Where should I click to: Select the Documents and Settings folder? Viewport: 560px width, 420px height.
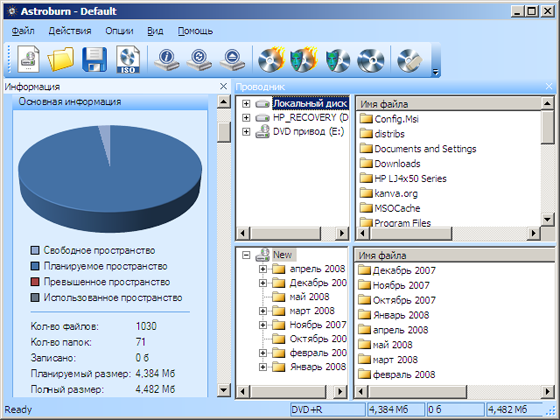(x=425, y=149)
